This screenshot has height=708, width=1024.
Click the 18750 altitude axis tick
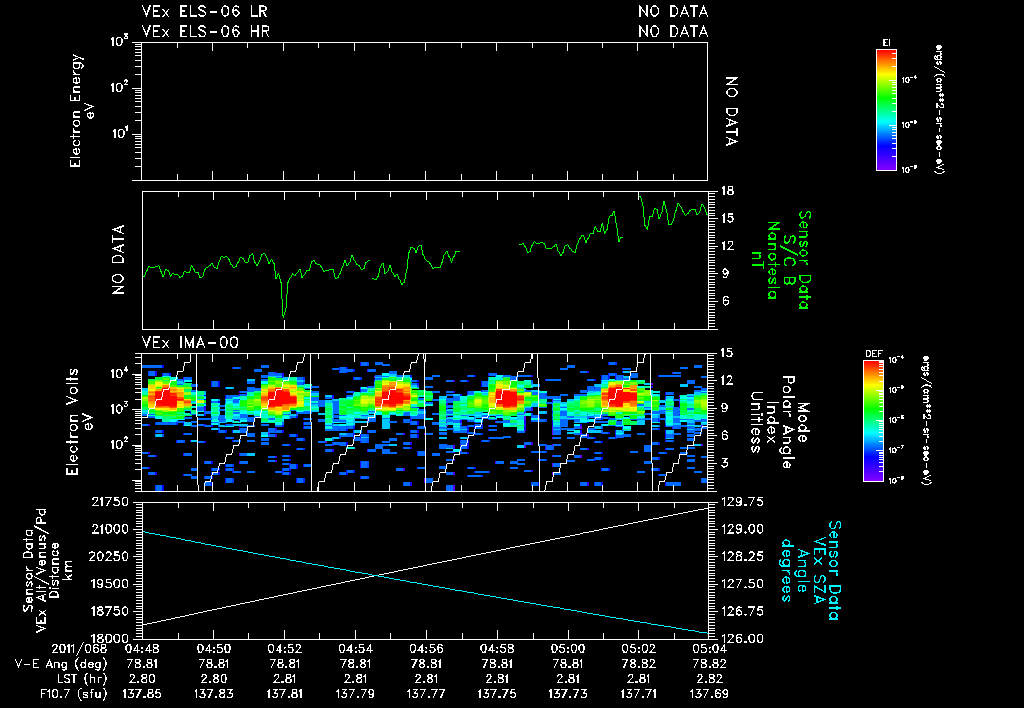(111, 611)
